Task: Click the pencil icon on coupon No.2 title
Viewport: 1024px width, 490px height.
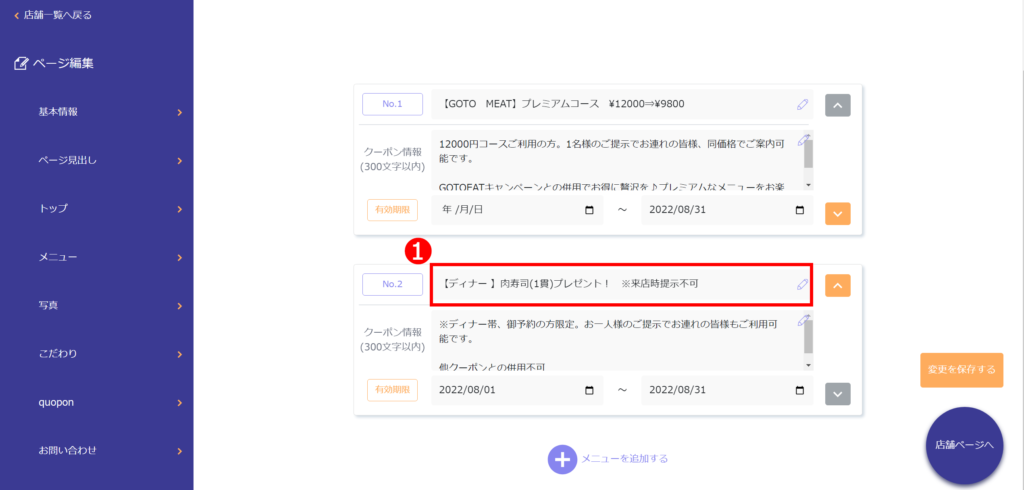Action: (x=802, y=284)
